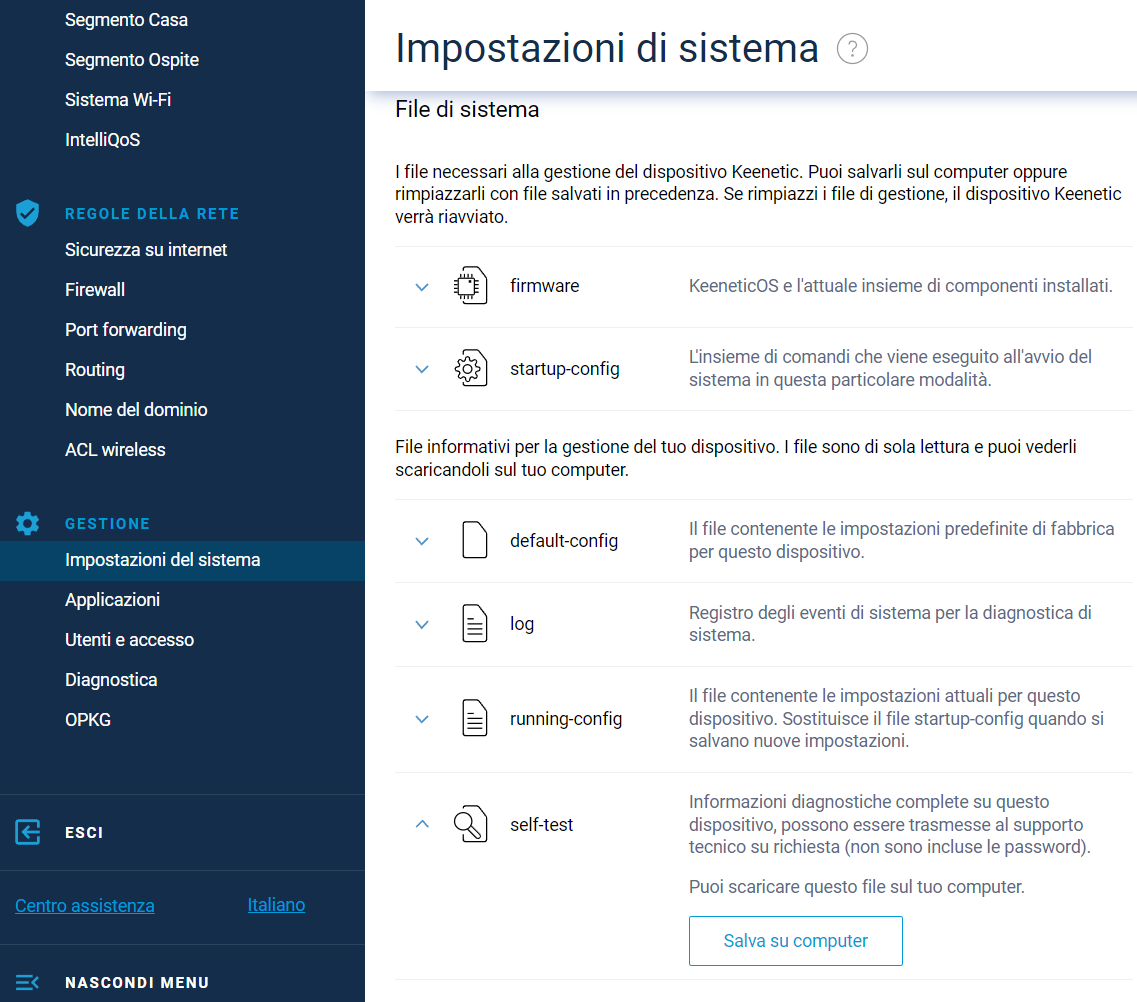Image resolution: width=1137 pixels, height=1002 pixels.
Task: Collapse the self-test section
Action: click(x=422, y=825)
